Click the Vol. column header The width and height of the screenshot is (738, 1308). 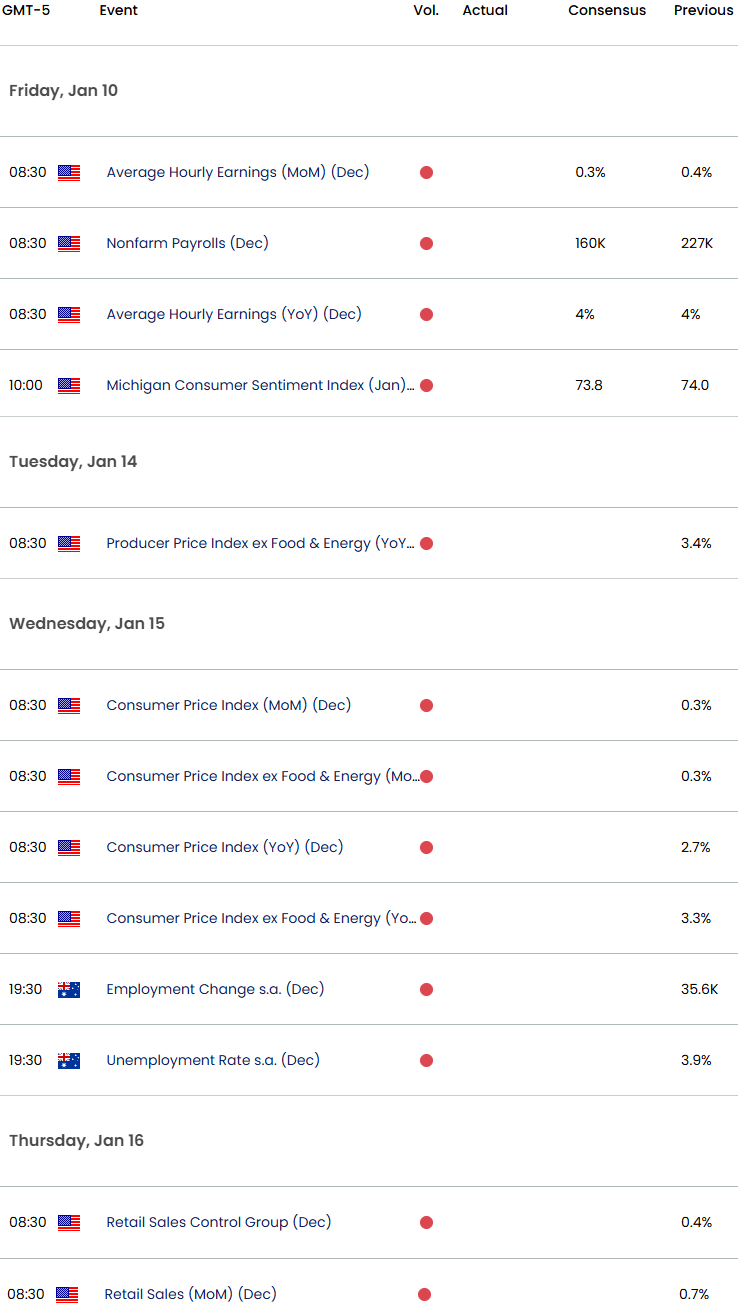tap(426, 10)
